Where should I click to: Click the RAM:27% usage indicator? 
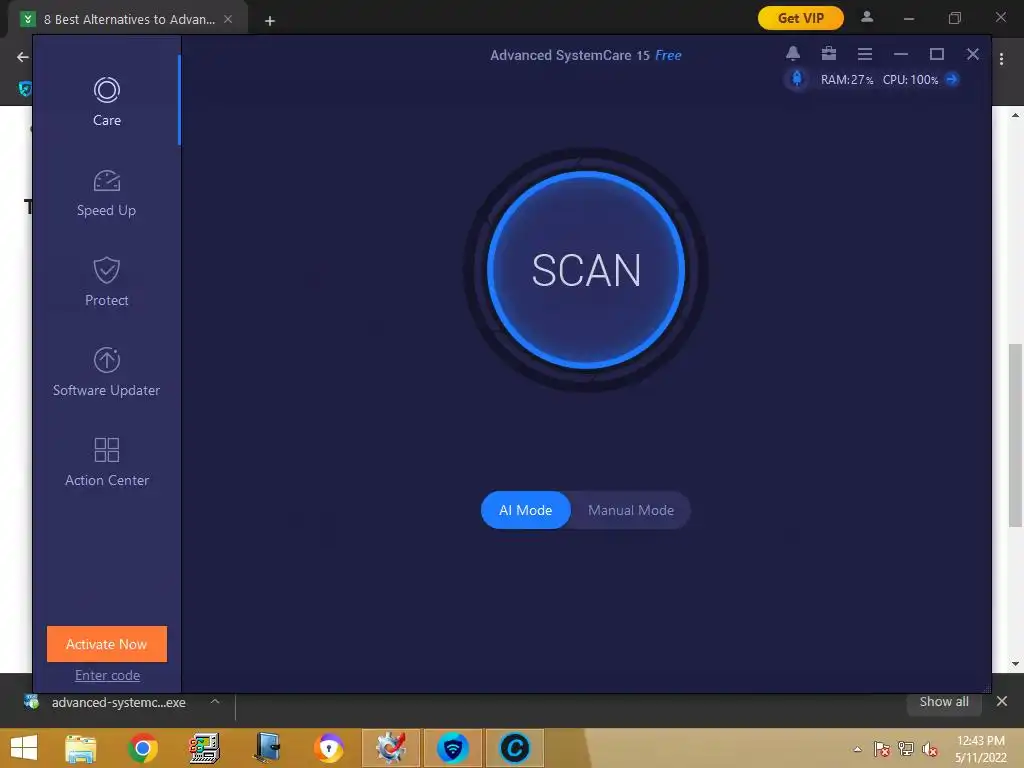point(847,80)
